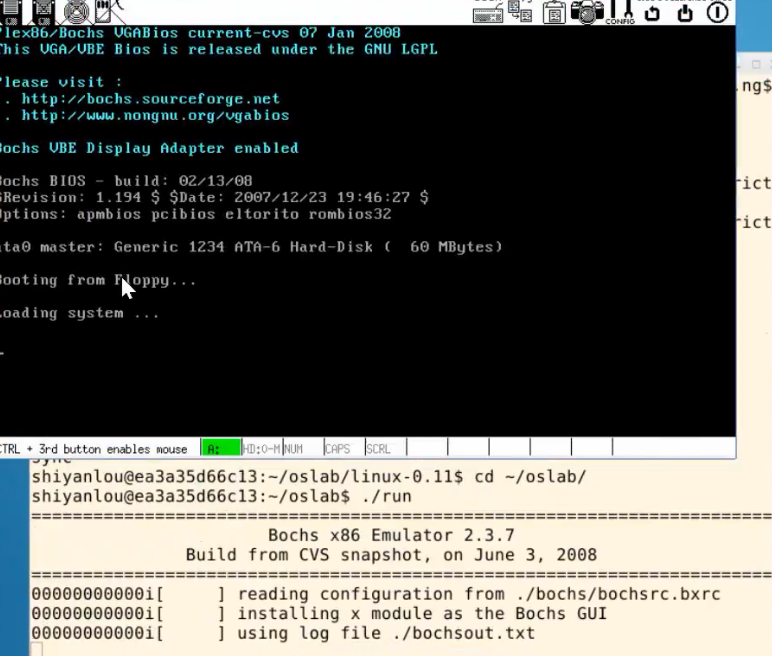Click the 'Bochs BIOS - build: 02/13/08' line
This screenshot has height=656, width=772.
coord(126,181)
